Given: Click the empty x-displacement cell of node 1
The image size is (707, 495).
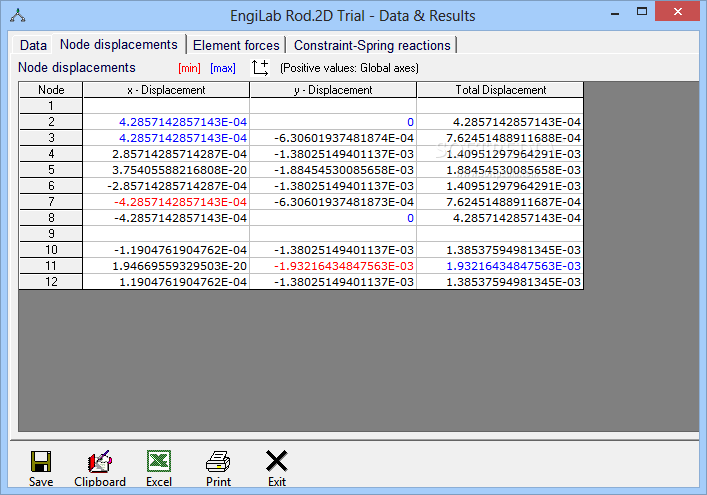Looking at the screenshot, I should coord(166,106).
